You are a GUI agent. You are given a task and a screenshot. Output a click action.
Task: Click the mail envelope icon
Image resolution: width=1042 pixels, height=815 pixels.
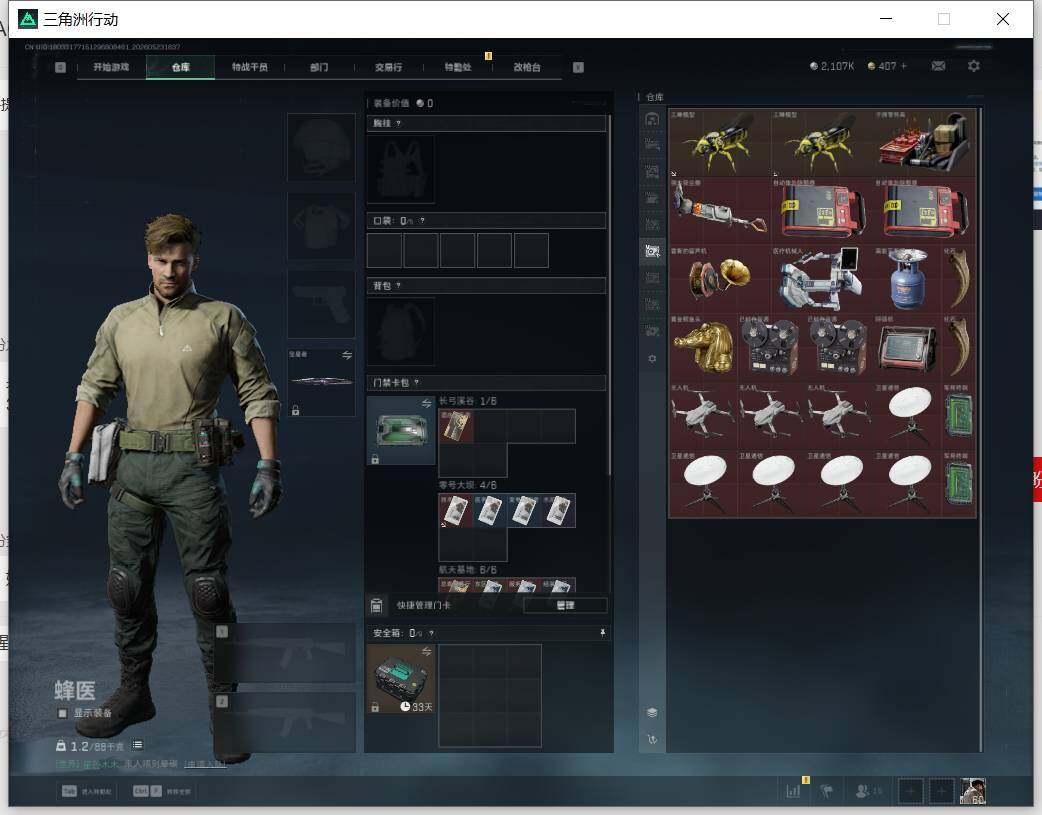pos(938,66)
